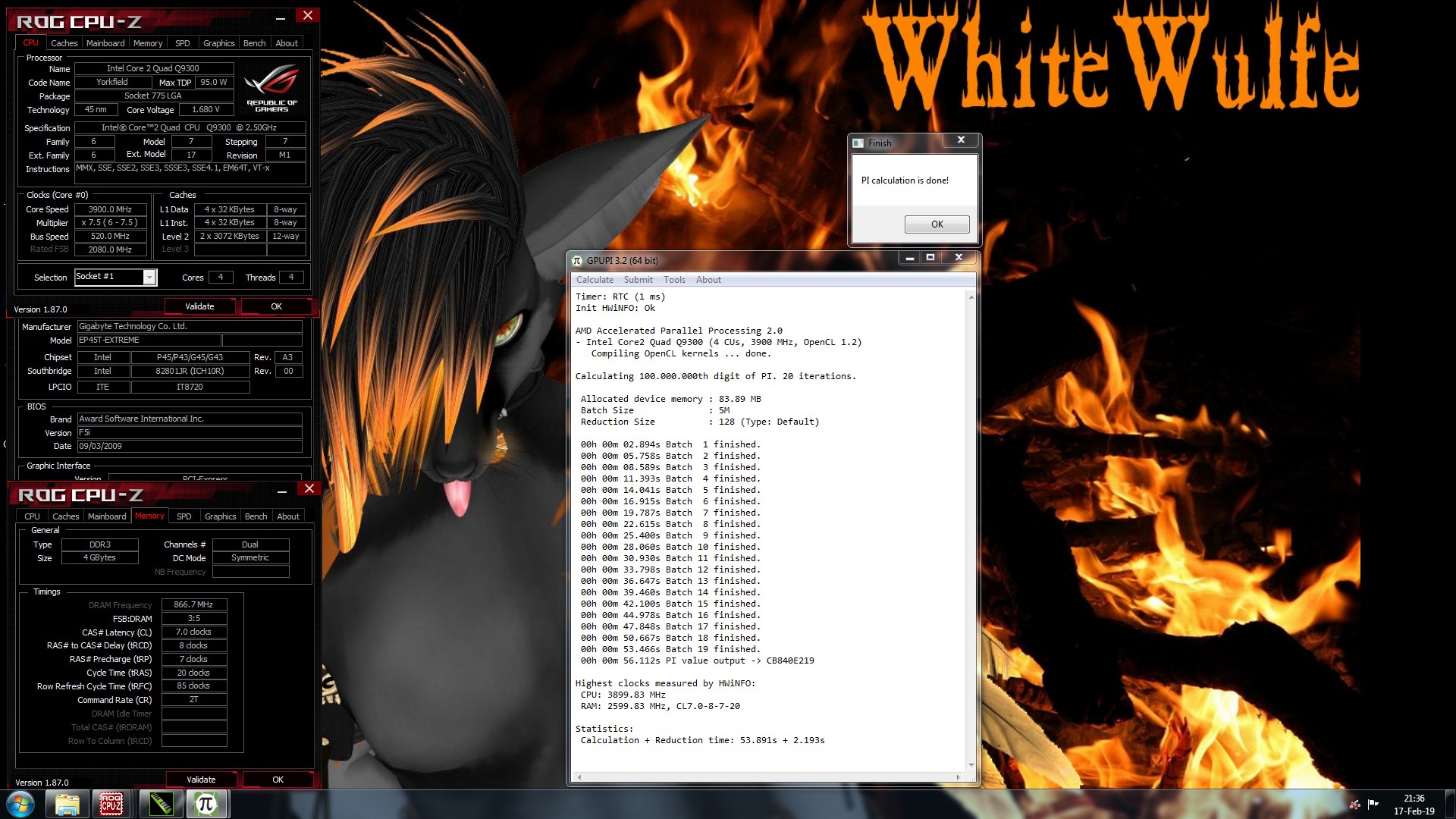Activate ROG CPU-Z taskbar icon

(111, 804)
